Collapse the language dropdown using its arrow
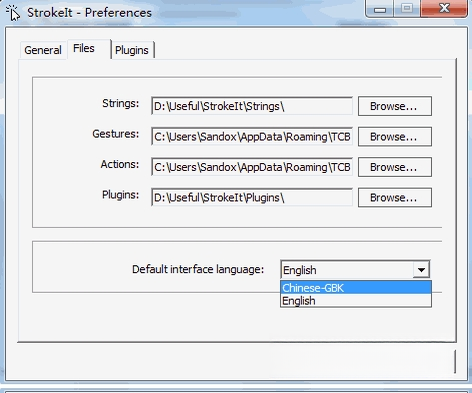 click(x=421, y=270)
